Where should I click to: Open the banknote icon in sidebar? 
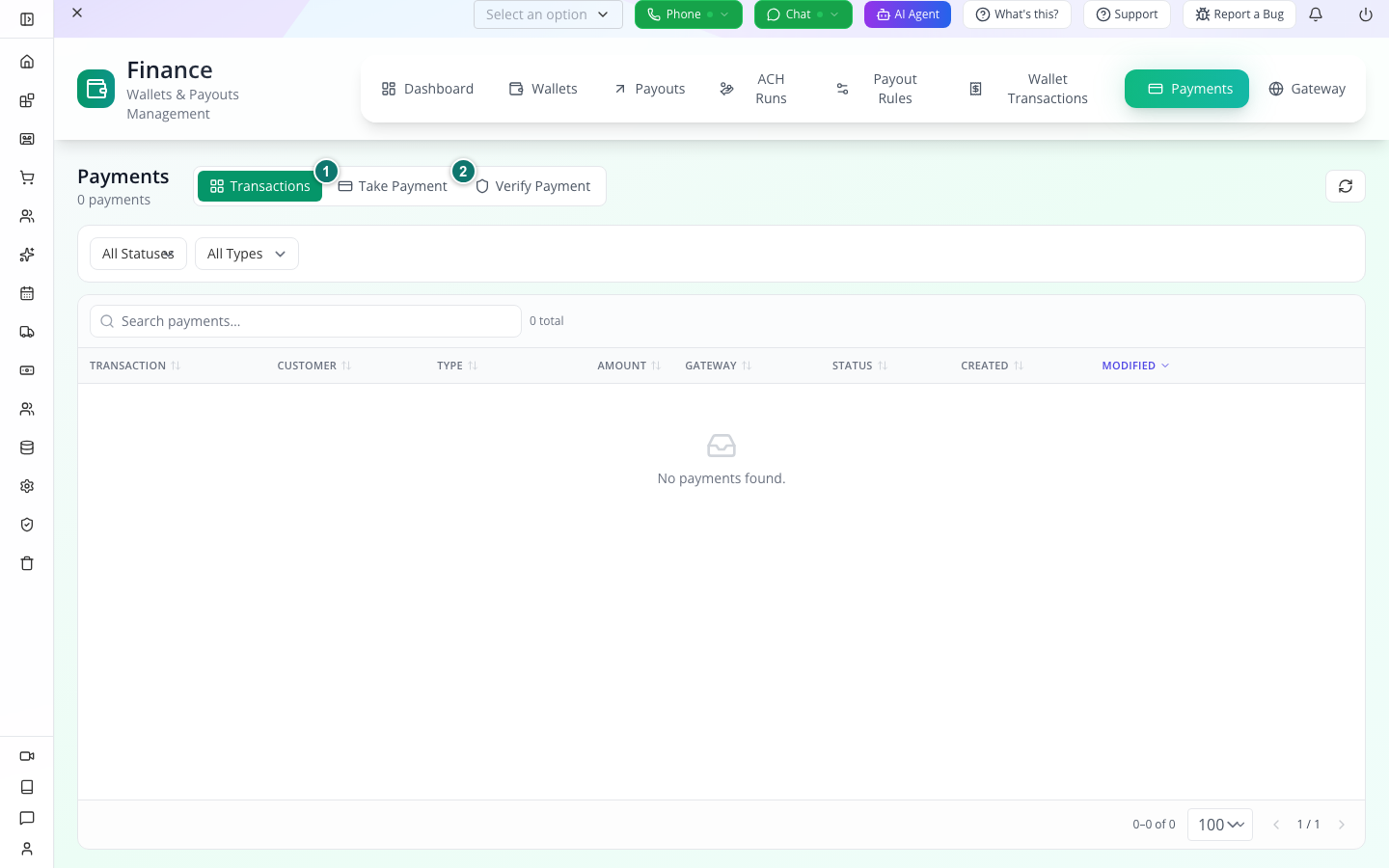(27, 370)
